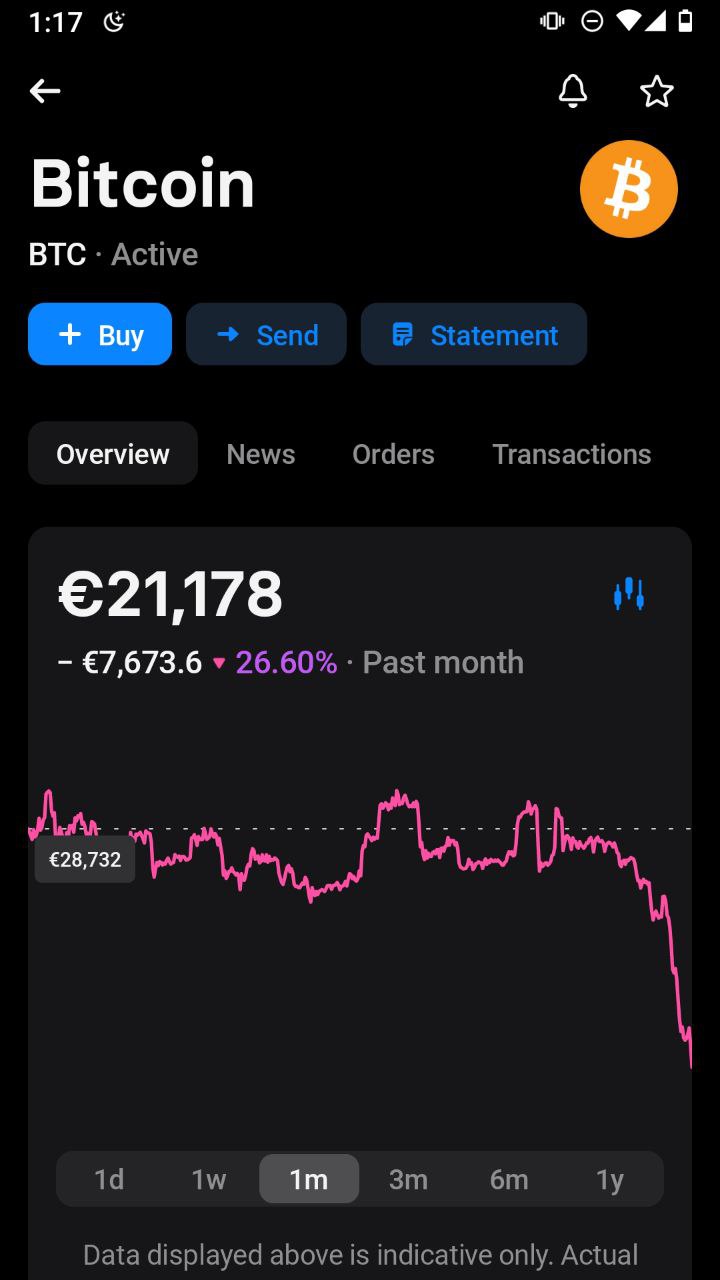720x1280 pixels.
Task: Open the Orders tab
Action: pyautogui.click(x=393, y=454)
